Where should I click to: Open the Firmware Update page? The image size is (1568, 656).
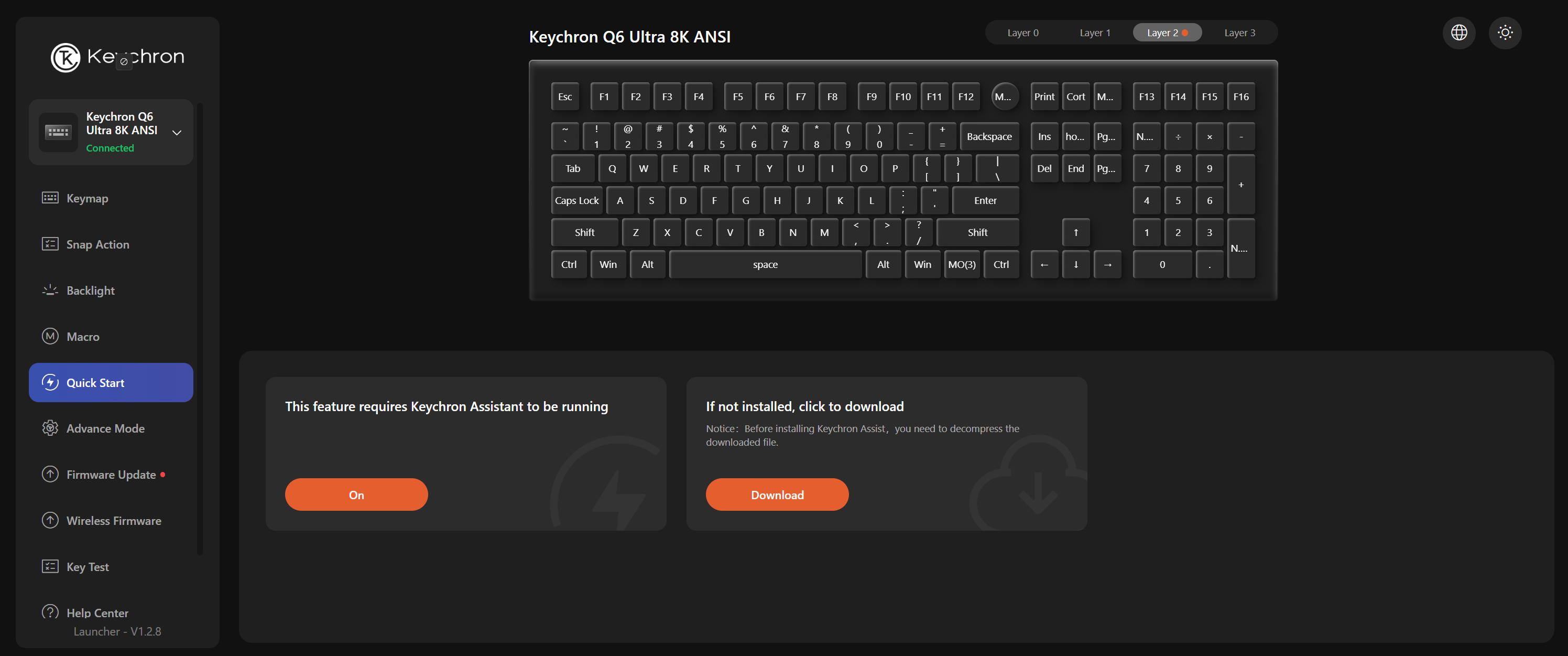111,475
